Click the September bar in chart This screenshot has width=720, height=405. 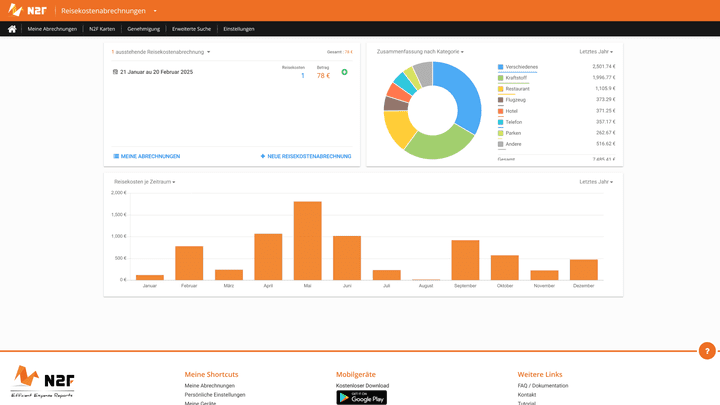[465, 260]
